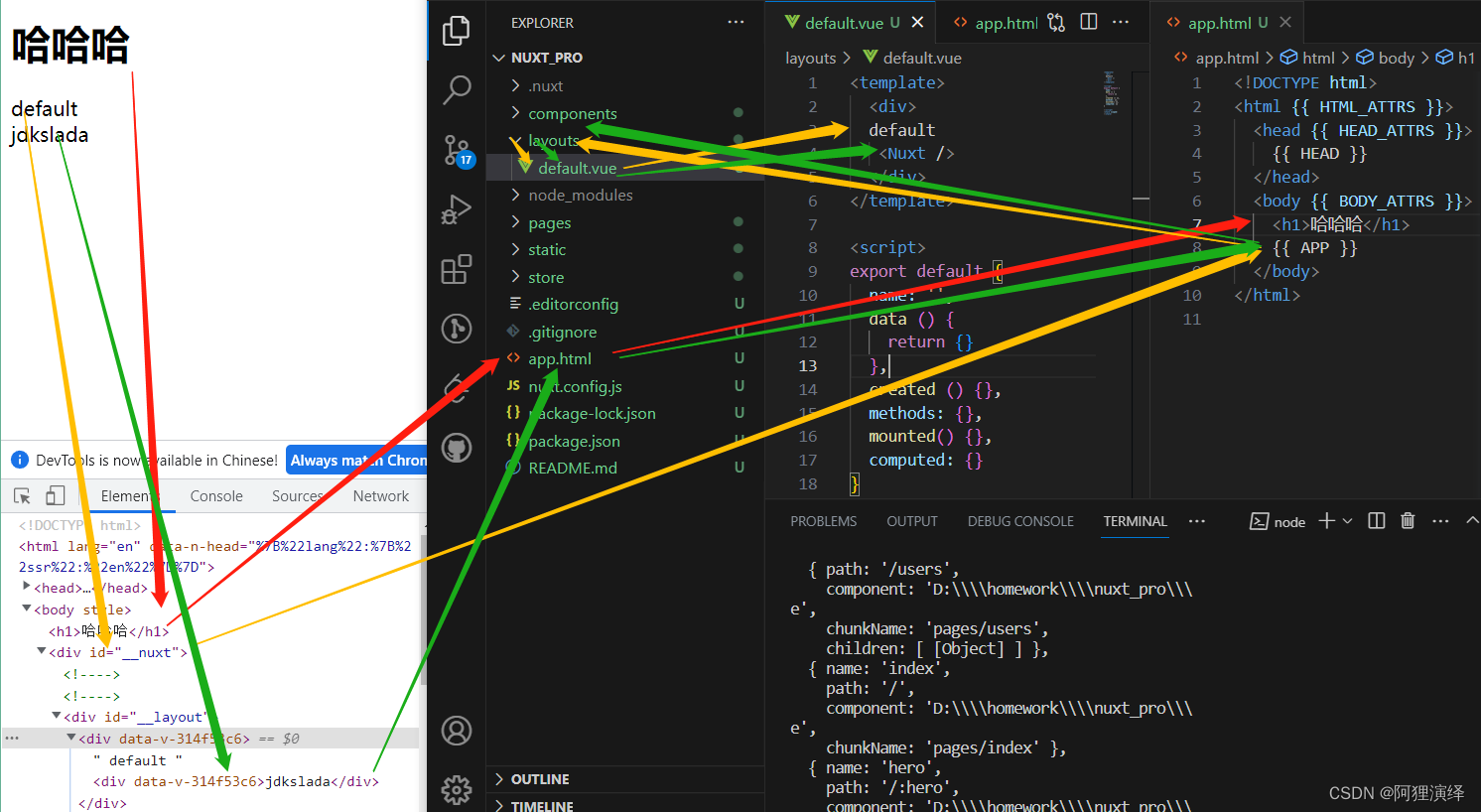This screenshot has height=812, width=1481.
Task: Open the GitHub activity bar icon
Action: tap(457, 448)
